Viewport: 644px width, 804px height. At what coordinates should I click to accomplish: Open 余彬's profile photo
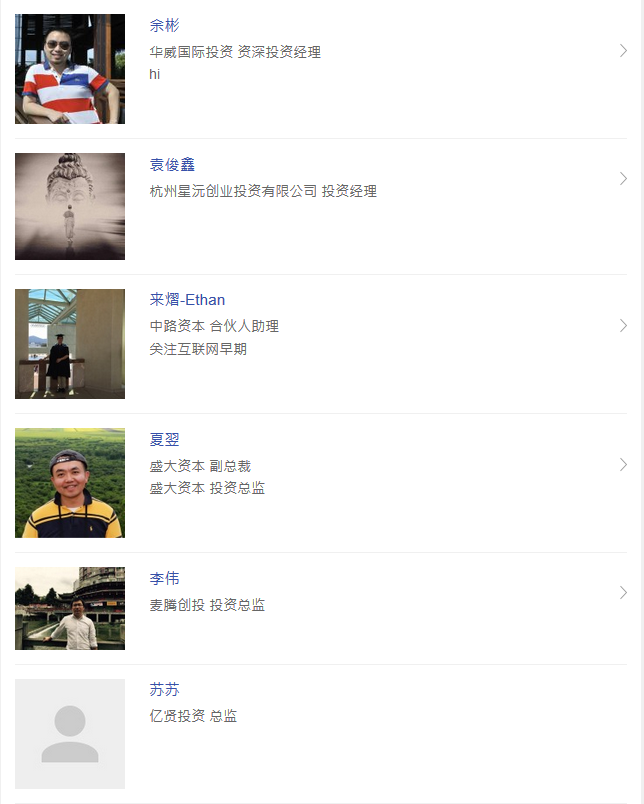pos(70,69)
